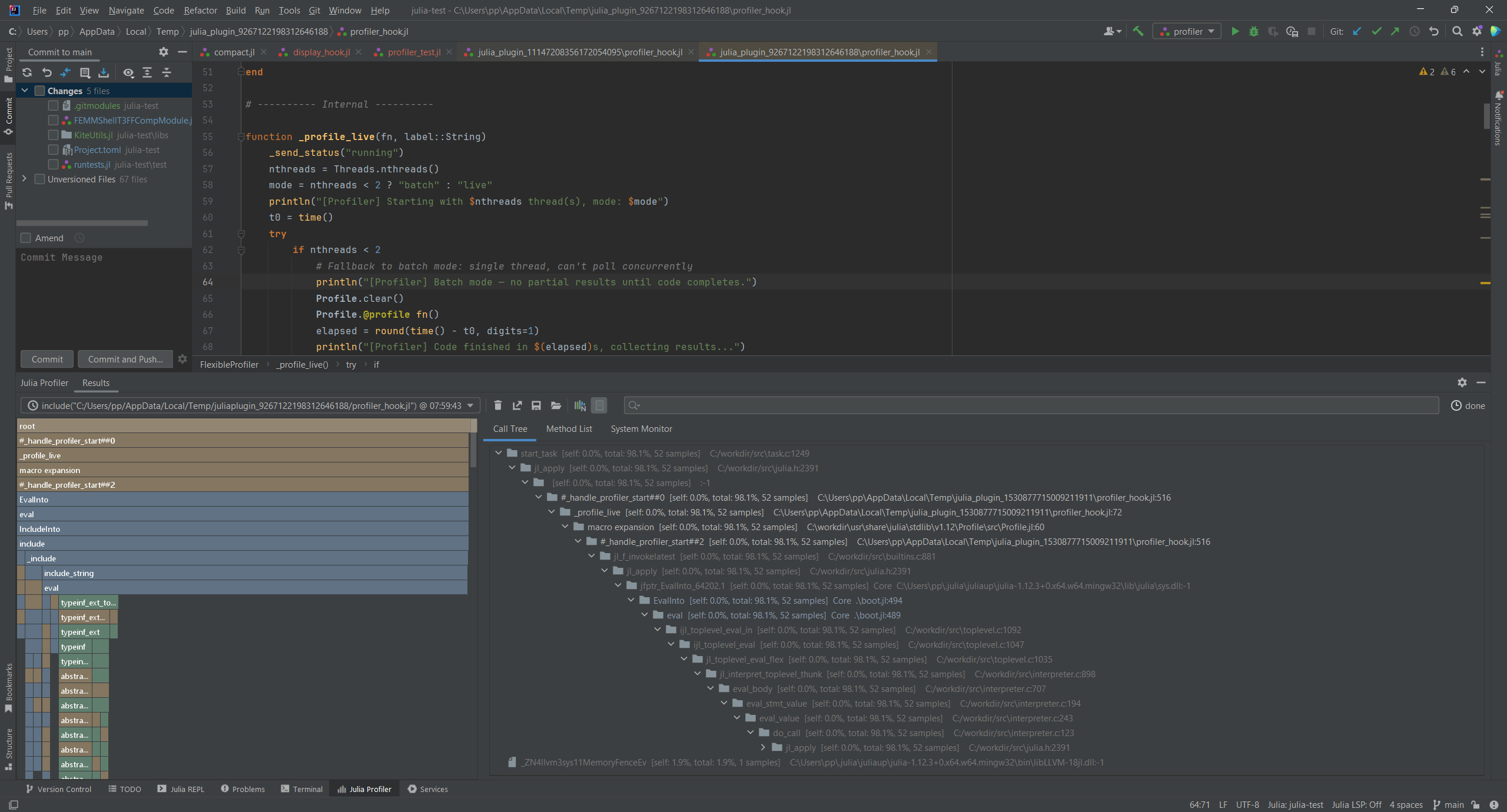
Task: Open a saved profile with folder icon
Action: click(556, 405)
